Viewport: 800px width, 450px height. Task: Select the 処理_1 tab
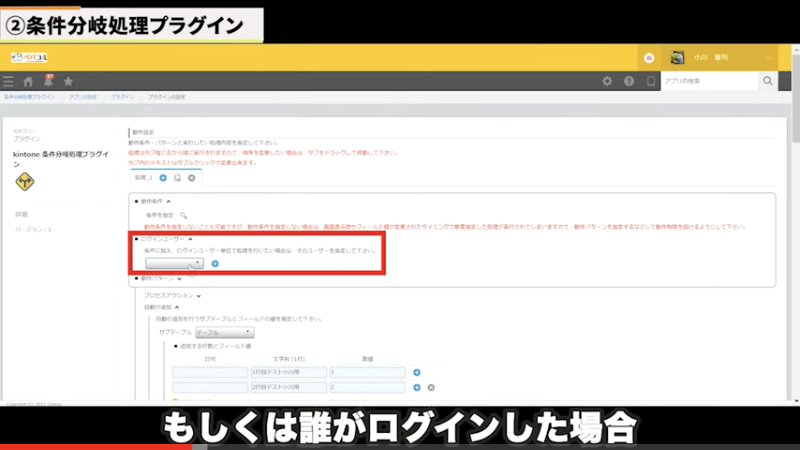143,177
